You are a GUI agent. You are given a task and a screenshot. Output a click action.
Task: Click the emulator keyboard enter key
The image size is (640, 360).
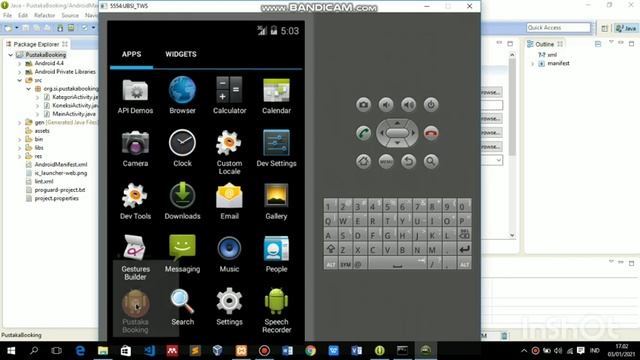464,249
